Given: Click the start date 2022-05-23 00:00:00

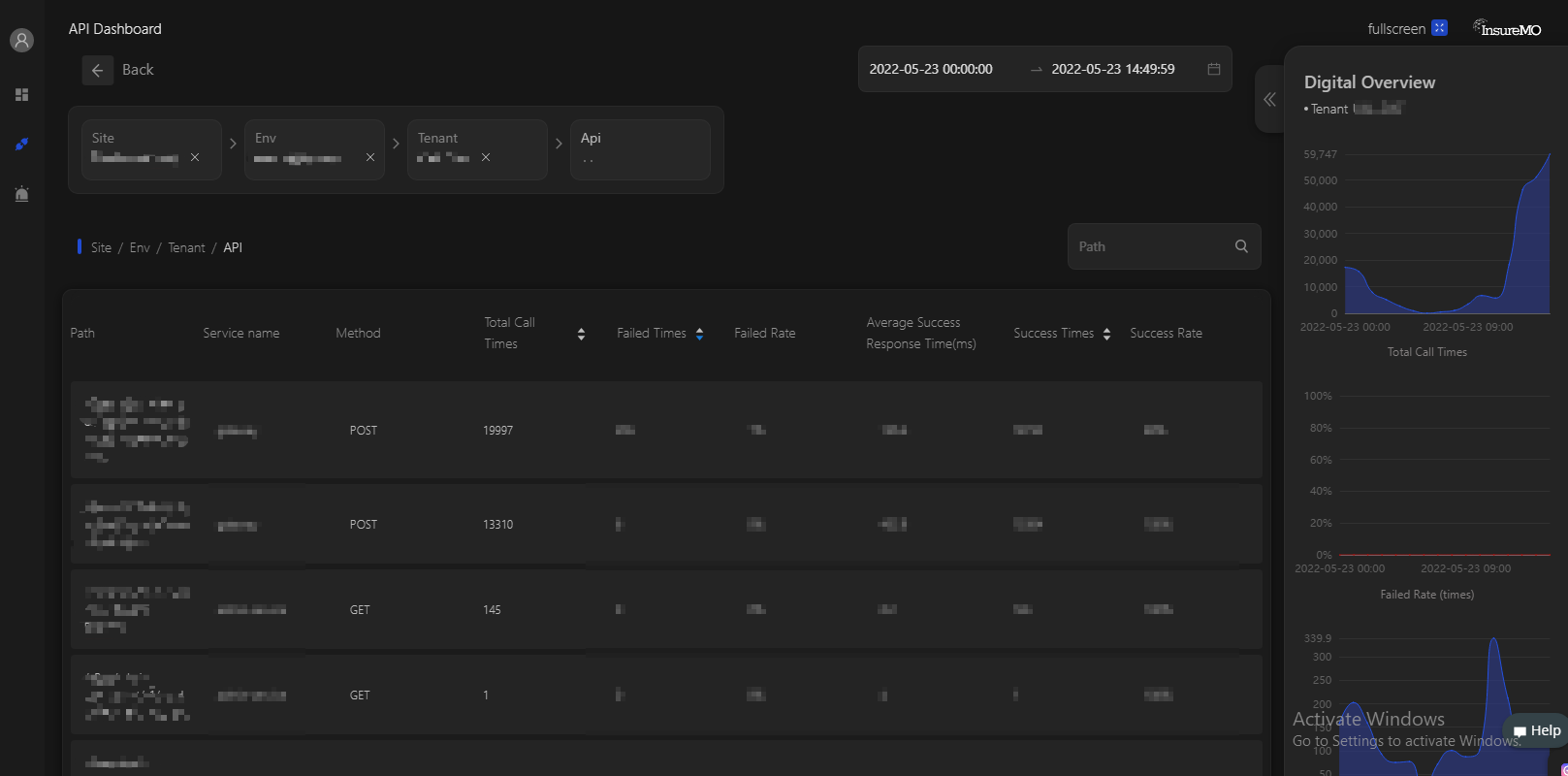Looking at the screenshot, I should click(931, 69).
